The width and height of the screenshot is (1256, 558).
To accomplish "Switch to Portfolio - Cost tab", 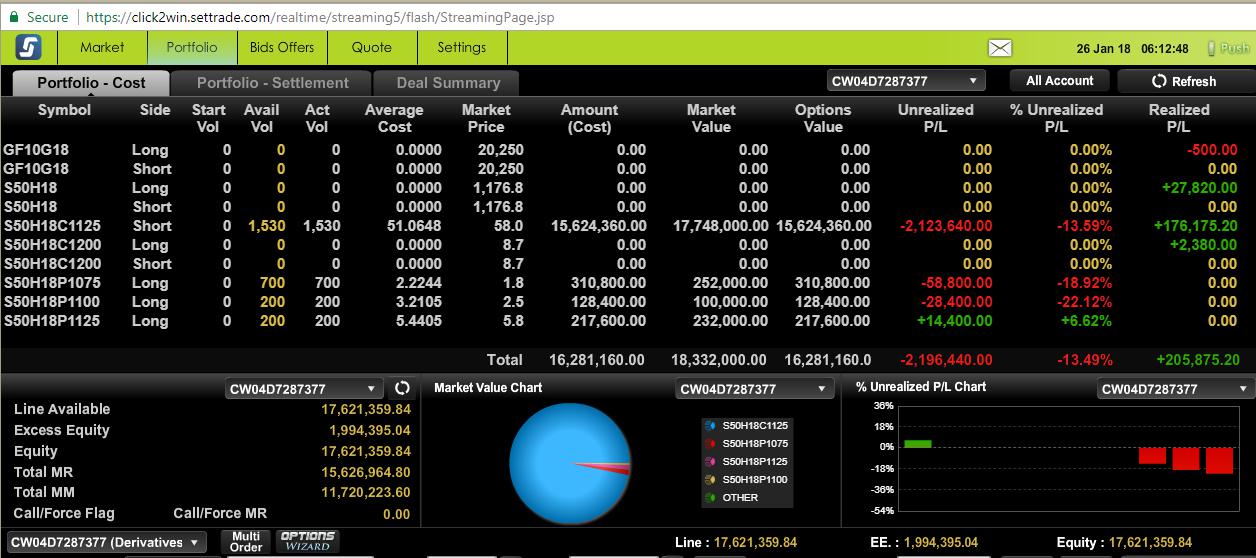I will coord(90,83).
